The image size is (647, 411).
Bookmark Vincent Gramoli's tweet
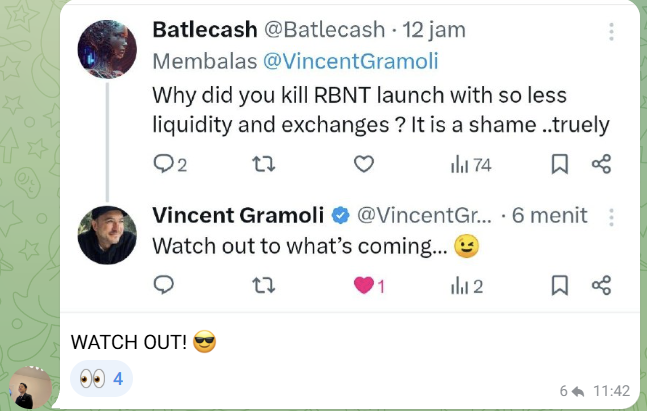(560, 285)
